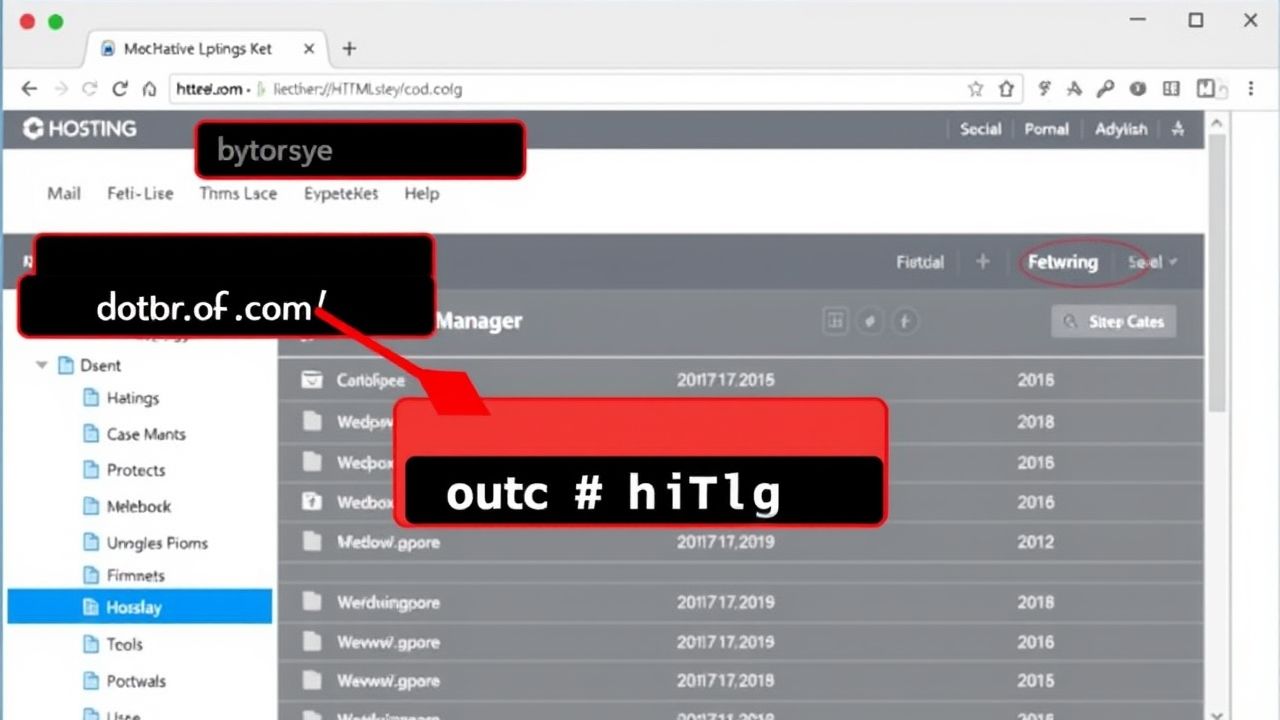This screenshot has height=720, width=1280.
Task: Toggle the bookmark star in the address bar
Action: [x=975, y=89]
